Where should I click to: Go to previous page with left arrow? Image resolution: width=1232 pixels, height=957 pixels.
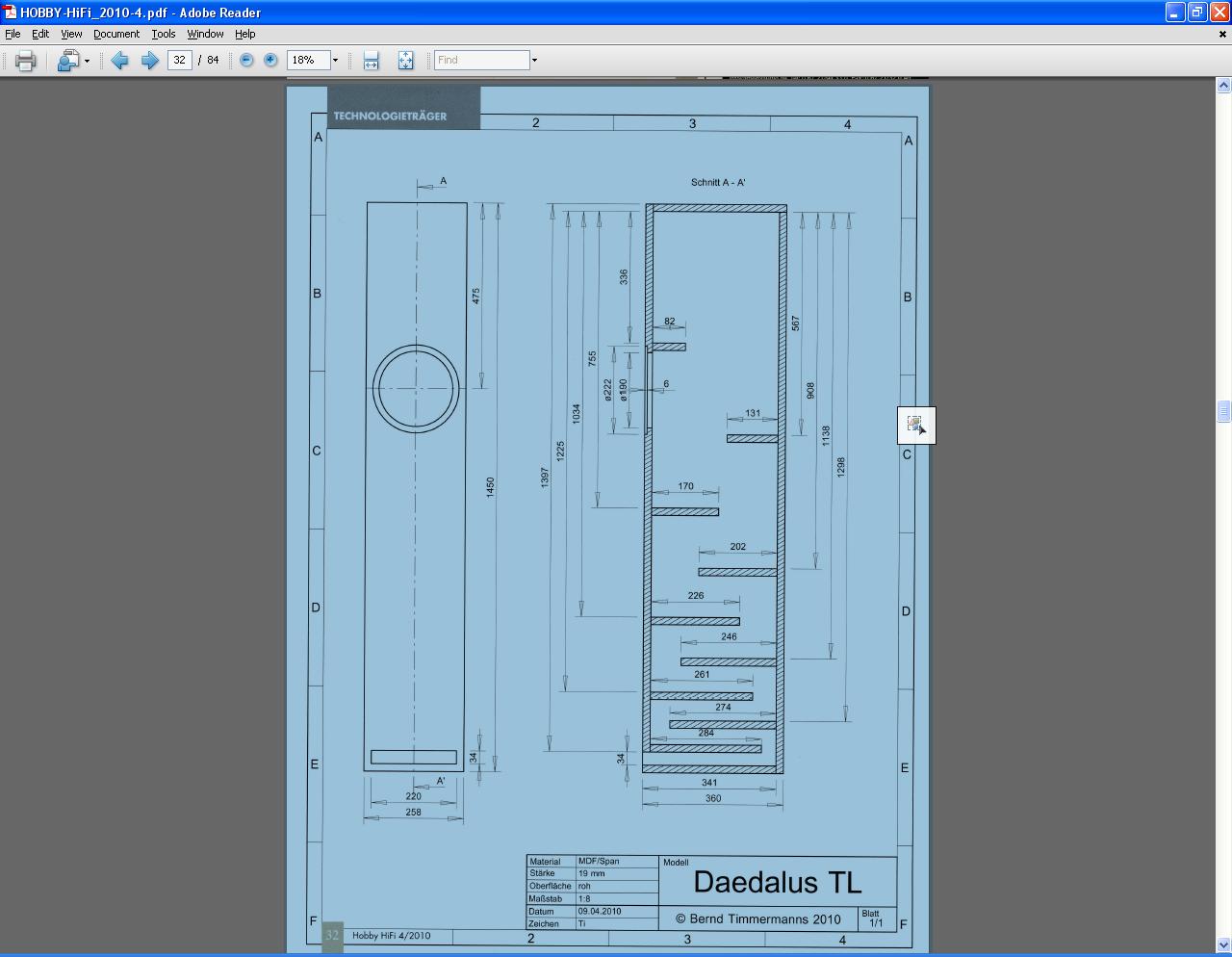(x=120, y=61)
